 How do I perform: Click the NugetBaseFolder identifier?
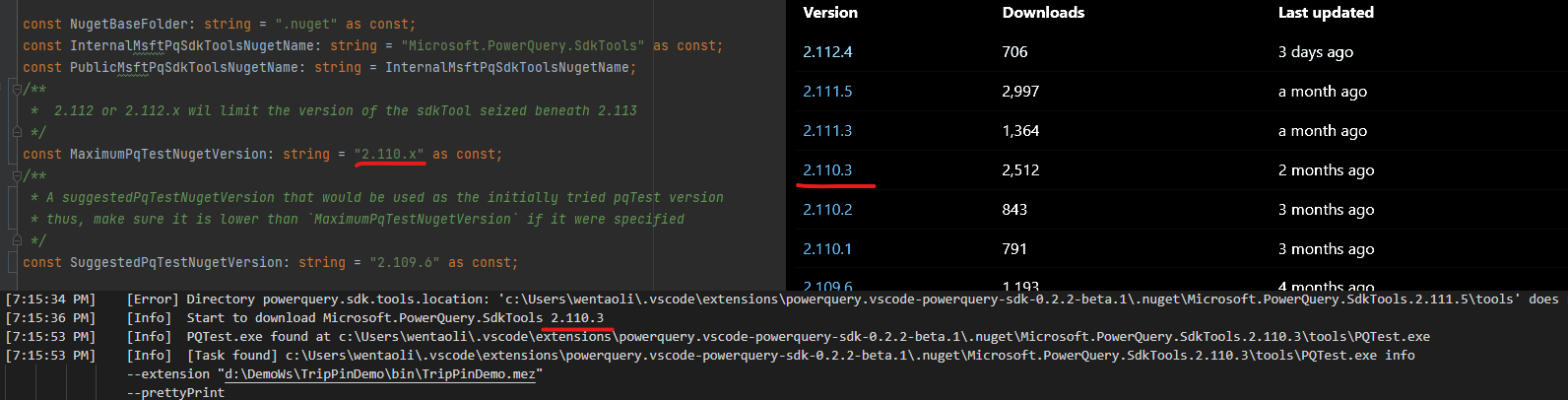pos(129,24)
